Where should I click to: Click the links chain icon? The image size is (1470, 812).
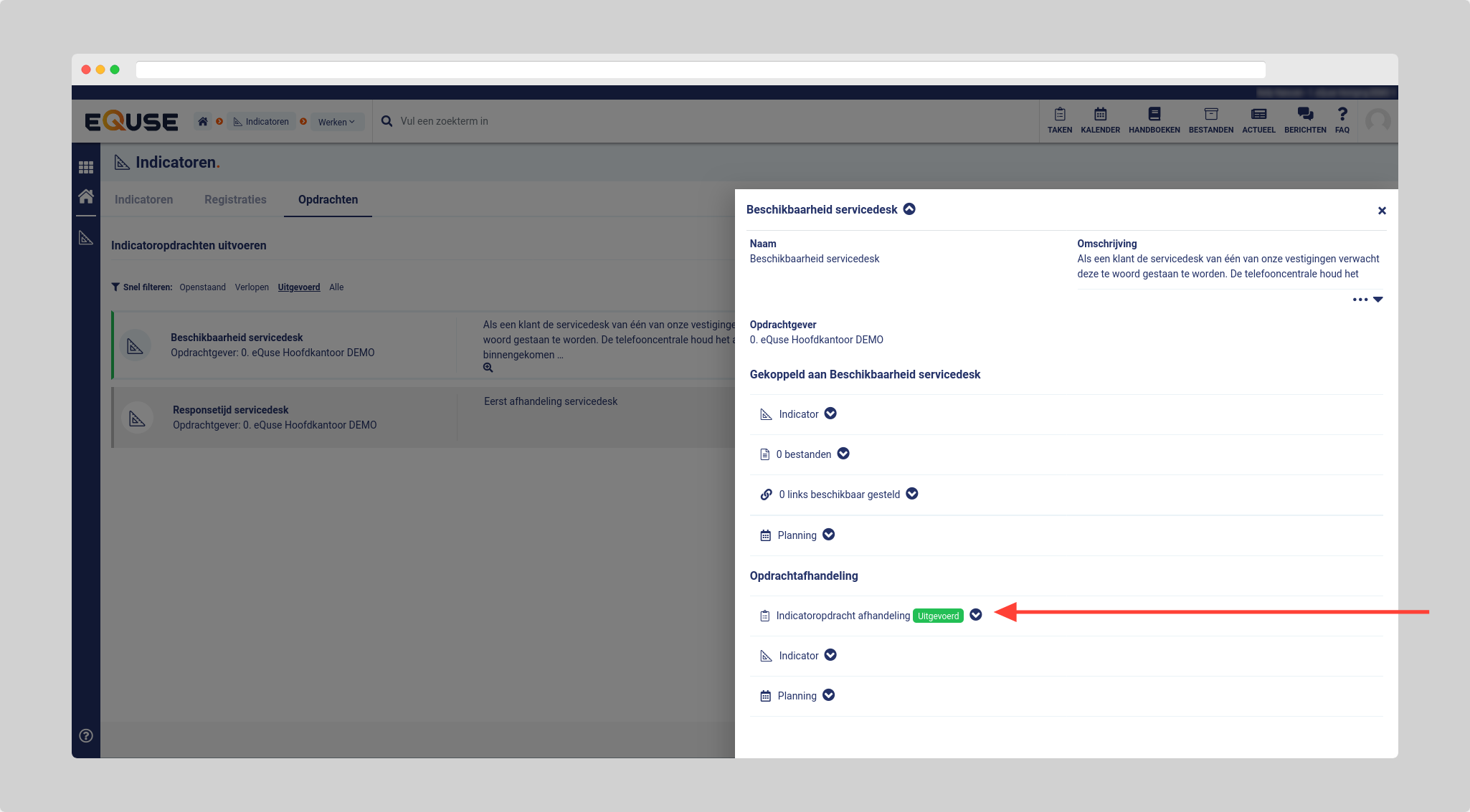coord(766,495)
